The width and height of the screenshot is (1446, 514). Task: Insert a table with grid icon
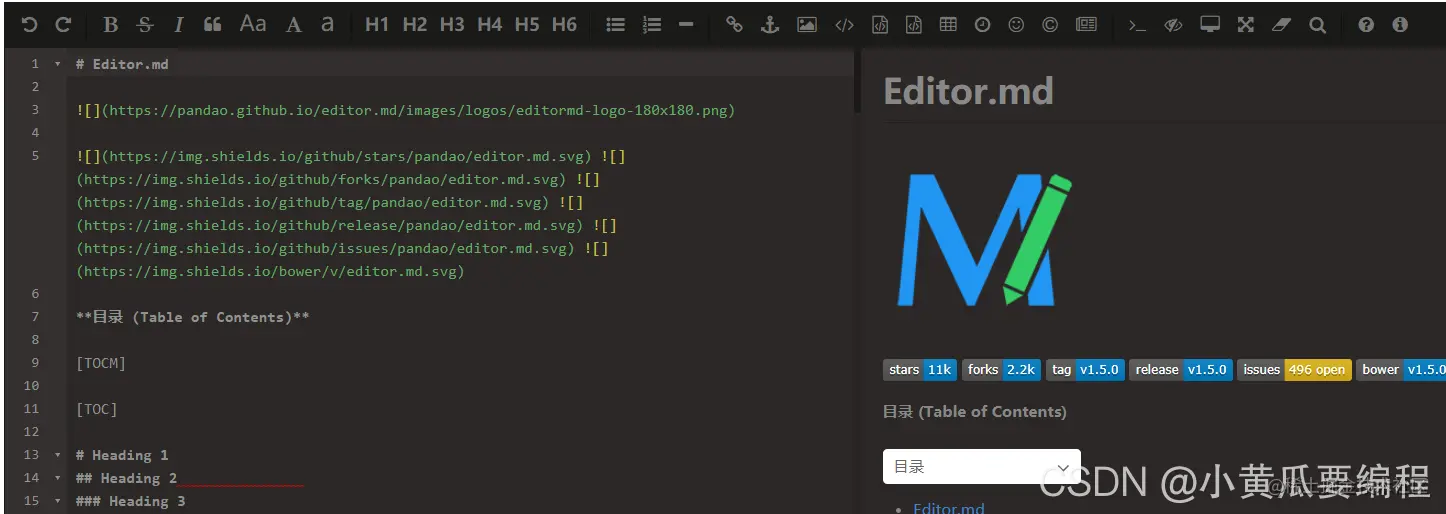coord(948,25)
